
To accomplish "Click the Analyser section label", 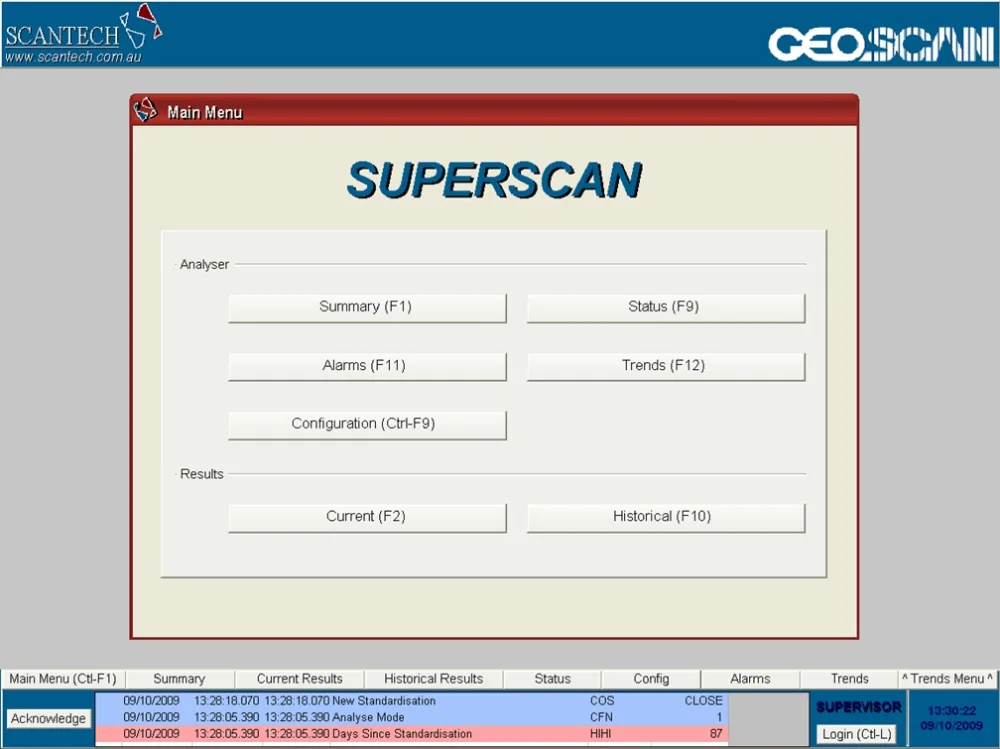I will pyautogui.click(x=204, y=264).
